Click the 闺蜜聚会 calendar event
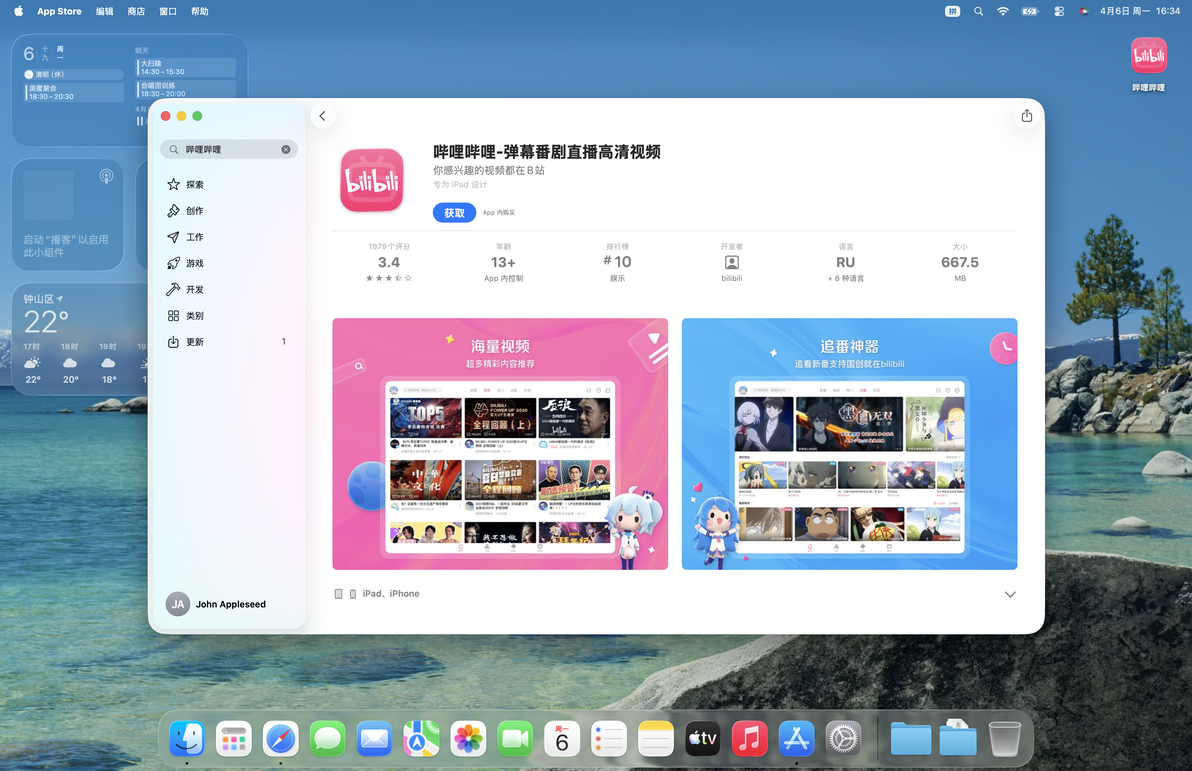The height and width of the screenshot is (771, 1192). [x=74, y=92]
